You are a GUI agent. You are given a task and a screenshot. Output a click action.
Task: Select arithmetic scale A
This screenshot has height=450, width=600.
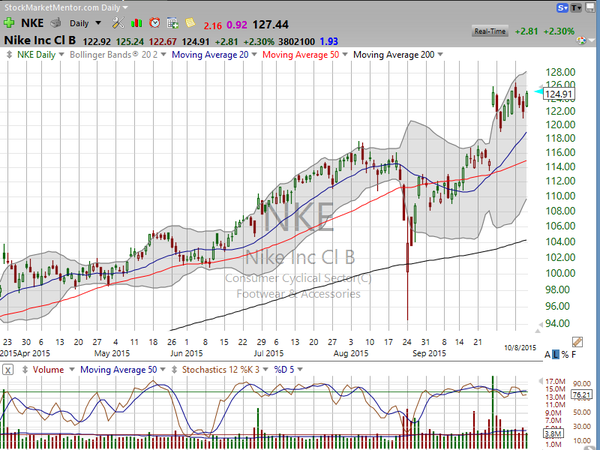547,355
